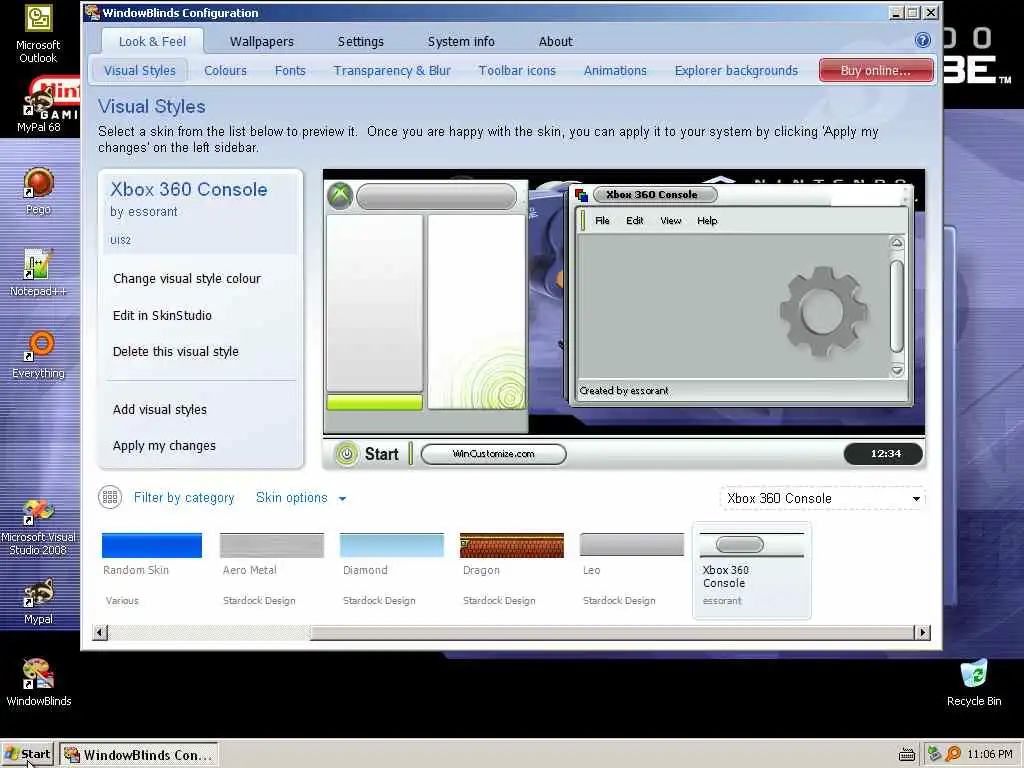This screenshot has width=1024, height=768.
Task: Click the File menu in skin preview
Action: coord(602,221)
